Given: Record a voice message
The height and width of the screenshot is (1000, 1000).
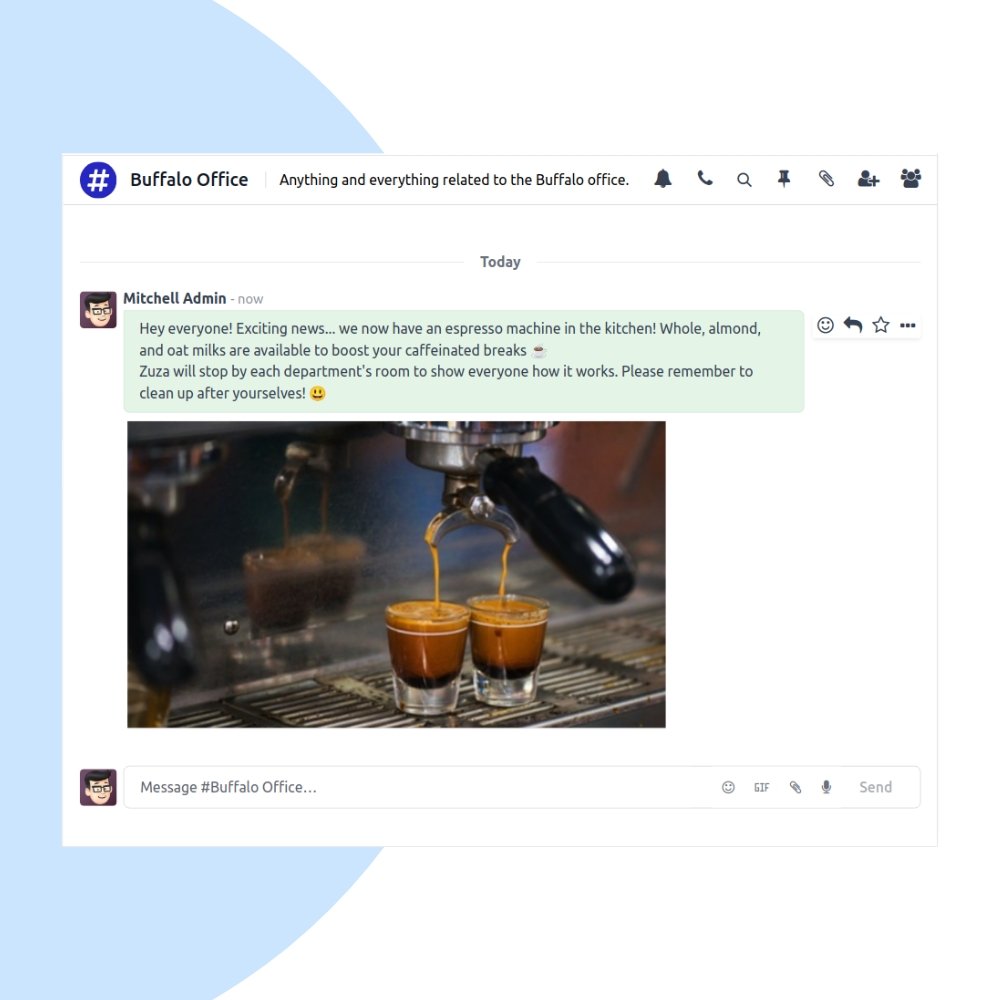Looking at the screenshot, I should pyautogui.click(x=827, y=787).
